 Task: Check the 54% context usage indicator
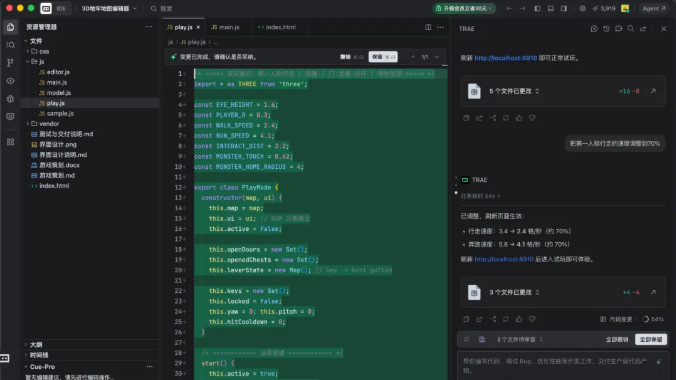[x=653, y=319]
